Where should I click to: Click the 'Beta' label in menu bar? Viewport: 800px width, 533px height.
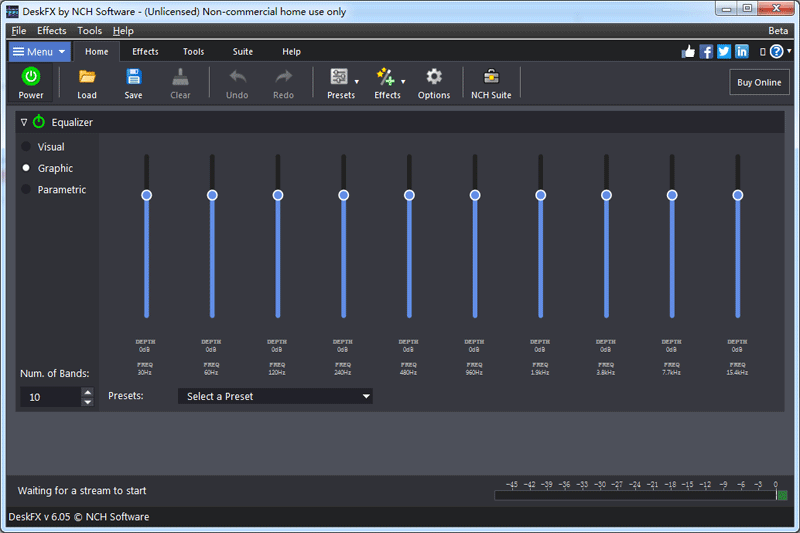(x=778, y=31)
